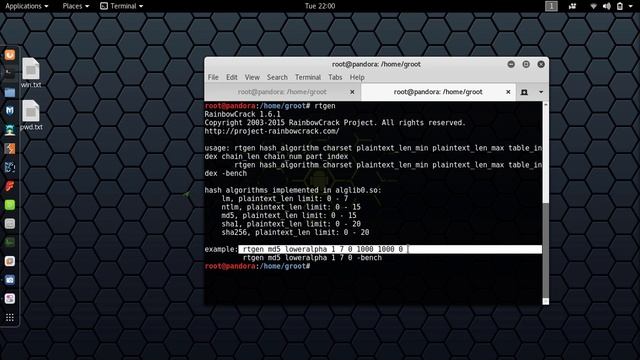This screenshot has width=640, height=360.
Task: Open the Tue 22:00 clock calendar
Action: [x=320, y=6]
